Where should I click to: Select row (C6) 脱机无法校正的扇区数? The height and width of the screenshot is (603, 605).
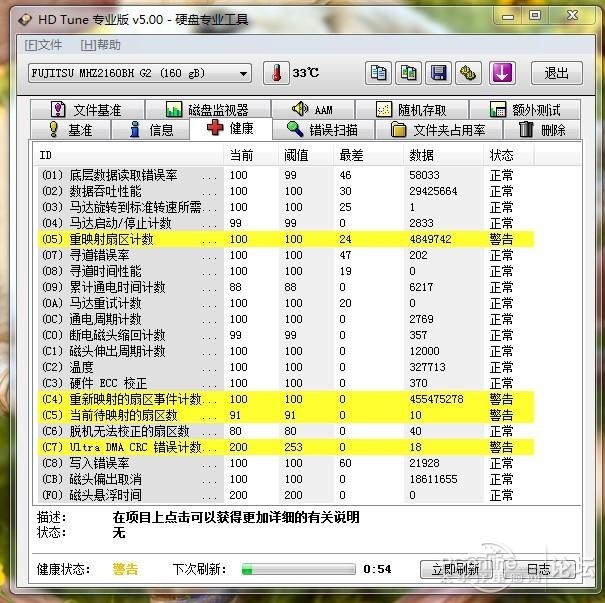(286, 431)
